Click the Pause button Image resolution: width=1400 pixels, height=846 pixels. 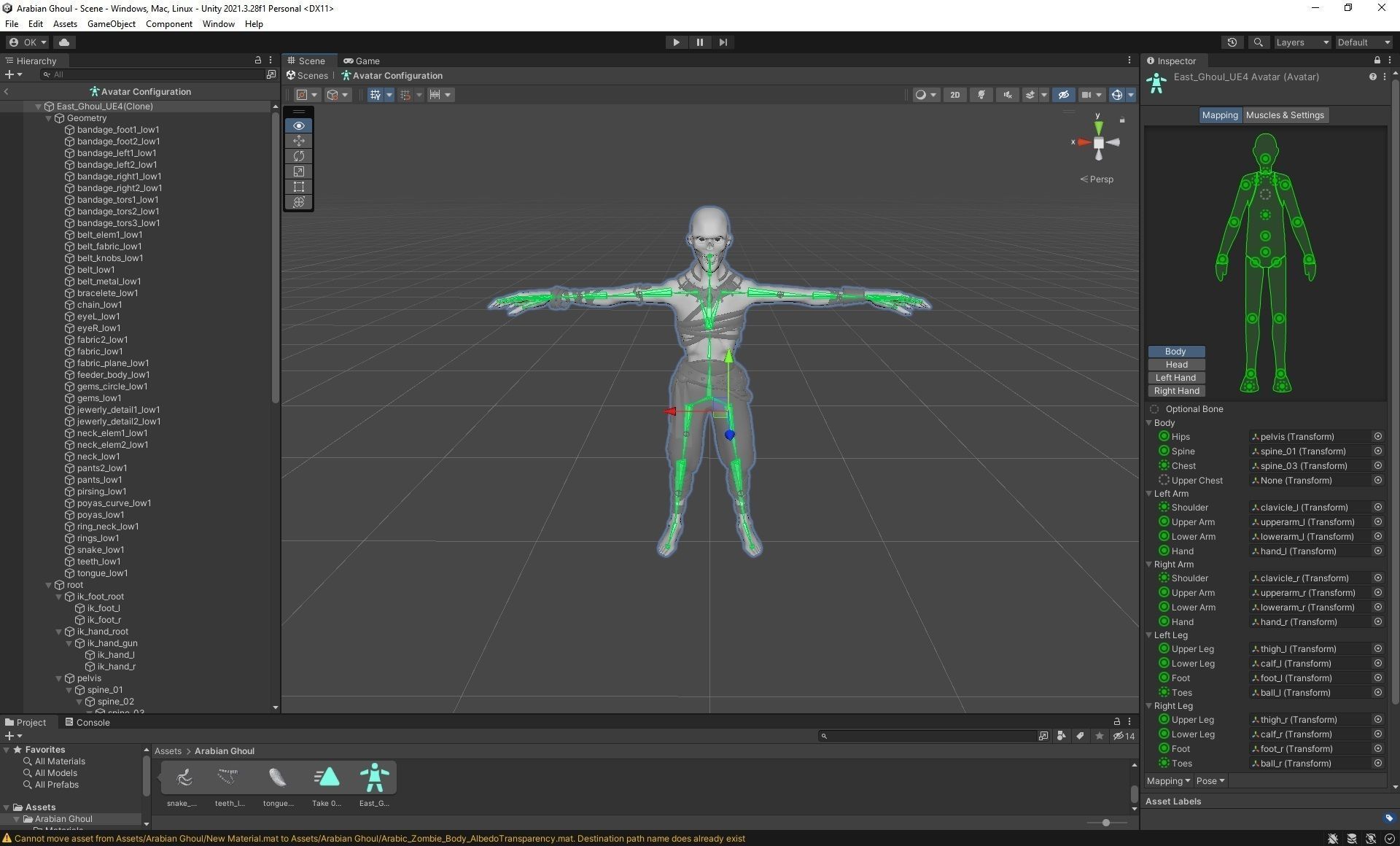pos(699,42)
